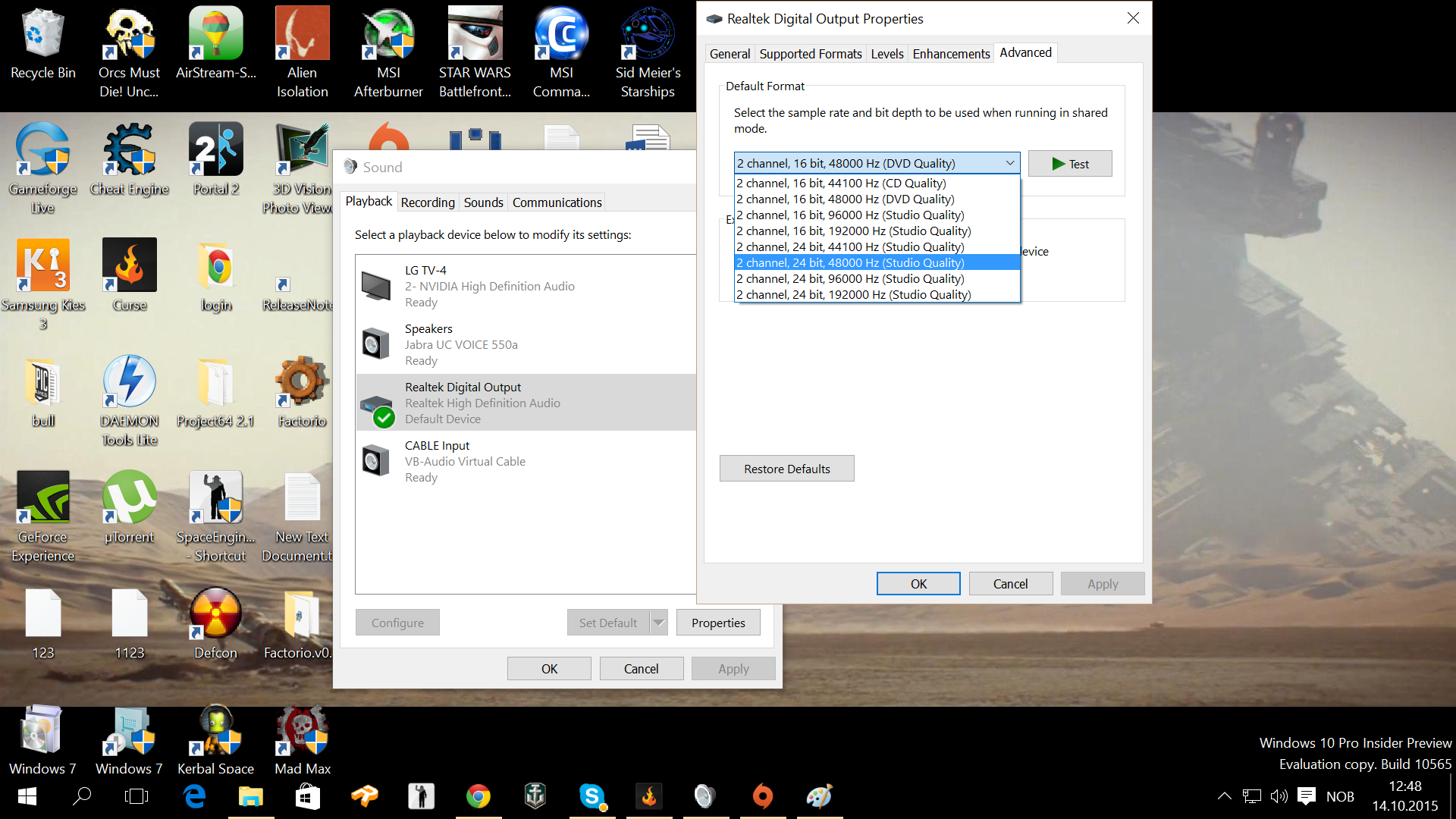The width and height of the screenshot is (1456, 819).
Task: Select the Cheat Engine desktop icon
Action: point(130,159)
